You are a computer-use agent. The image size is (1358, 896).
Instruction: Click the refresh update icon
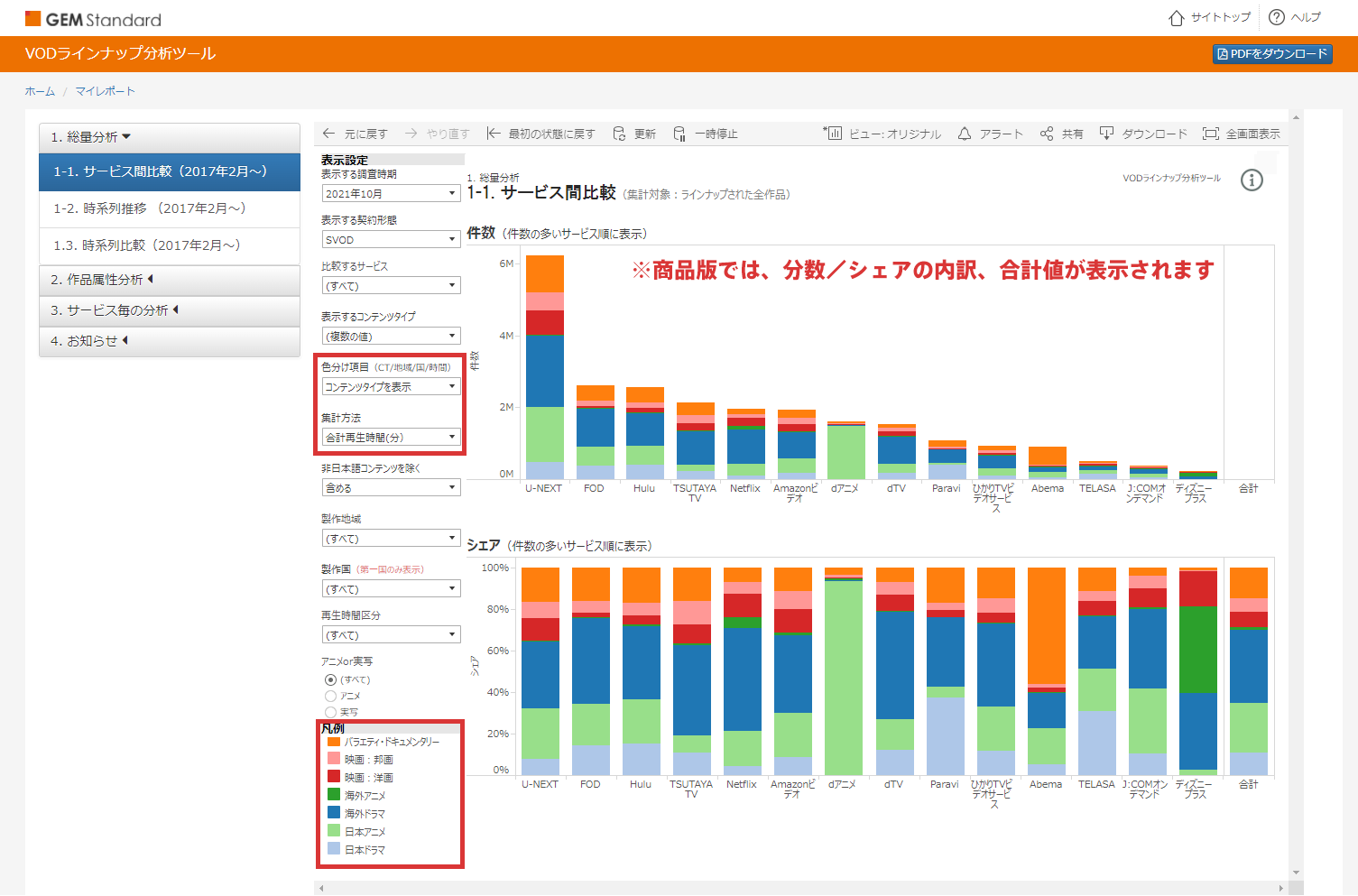[x=619, y=134]
